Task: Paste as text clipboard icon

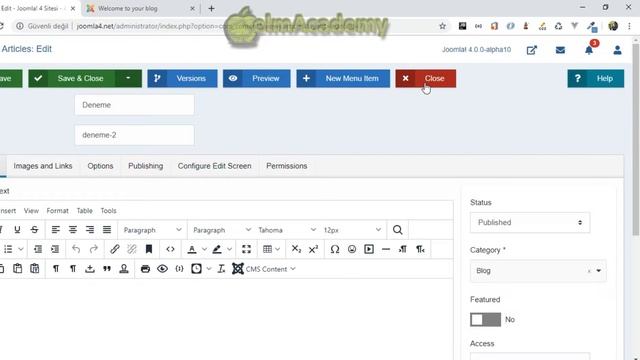Action: point(35,269)
